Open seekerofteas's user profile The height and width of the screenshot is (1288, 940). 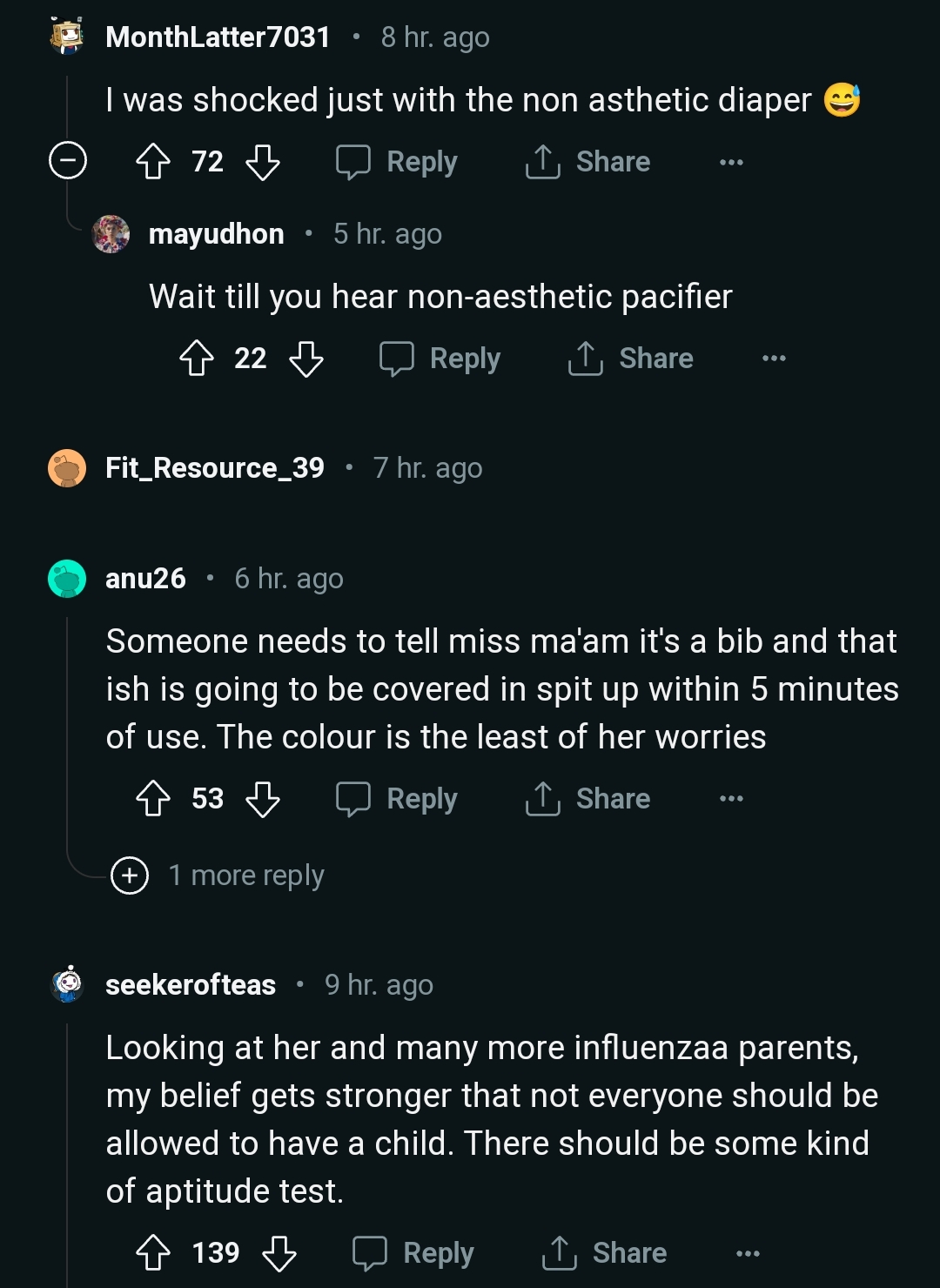pyautogui.click(x=190, y=985)
